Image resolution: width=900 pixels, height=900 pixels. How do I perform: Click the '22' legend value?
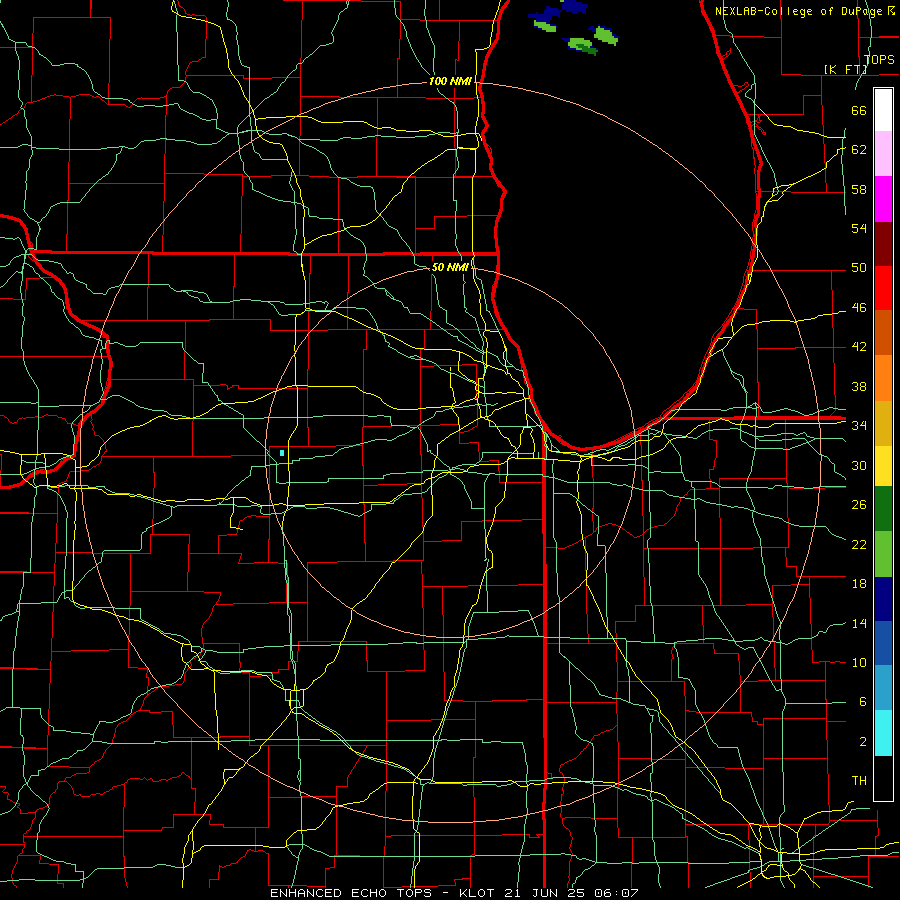tap(859, 544)
